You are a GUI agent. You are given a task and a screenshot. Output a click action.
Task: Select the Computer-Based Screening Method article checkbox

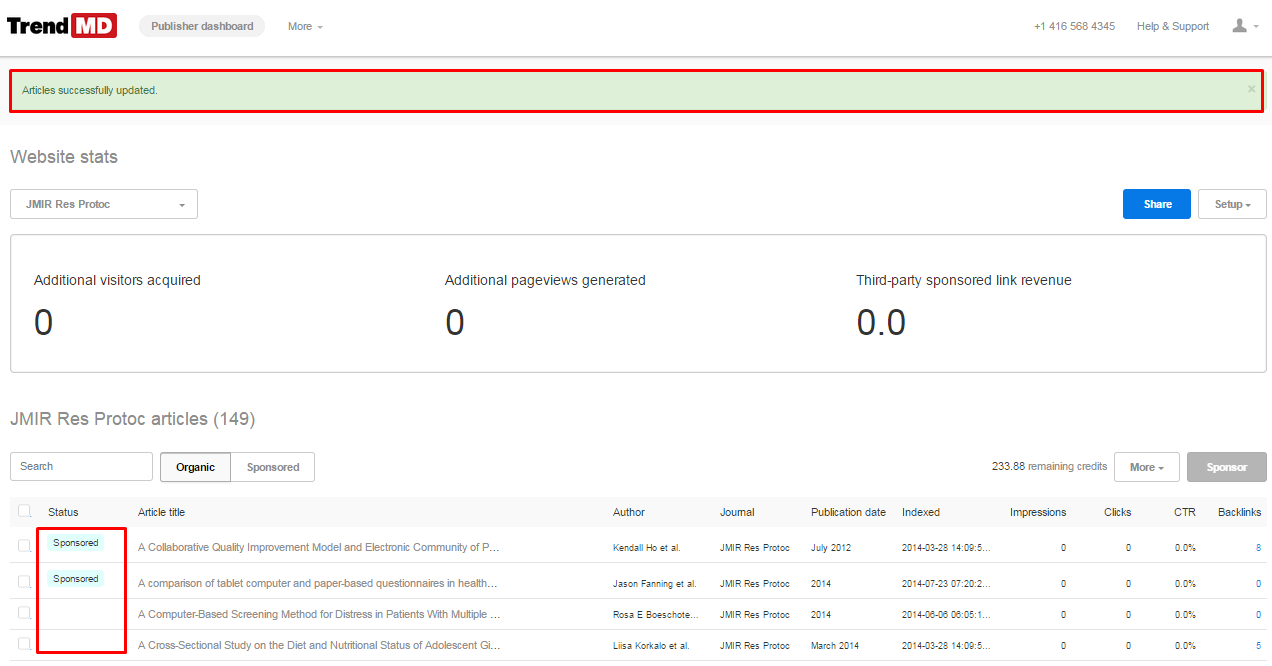(24, 613)
